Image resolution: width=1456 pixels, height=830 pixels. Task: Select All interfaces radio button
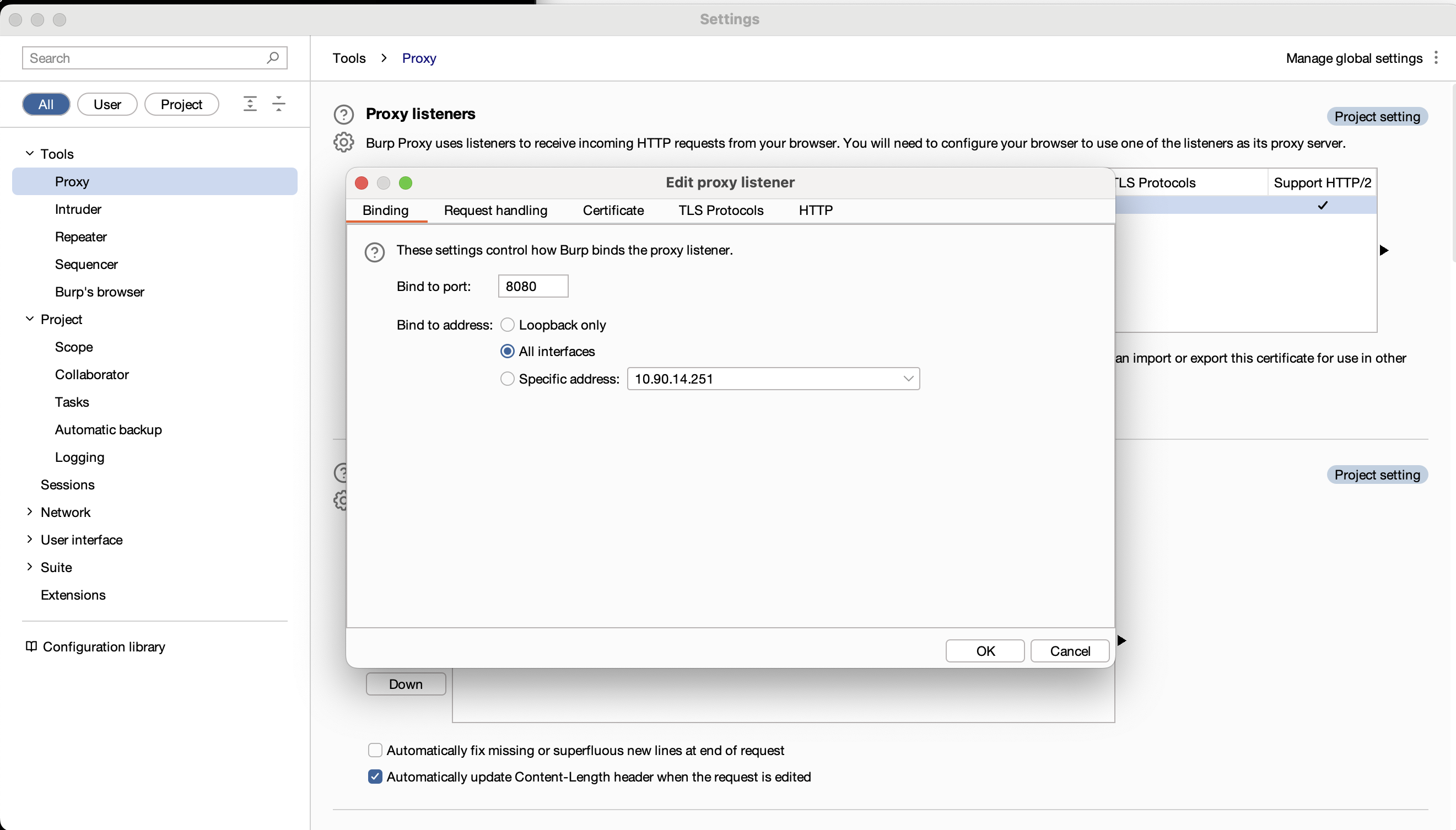507,351
